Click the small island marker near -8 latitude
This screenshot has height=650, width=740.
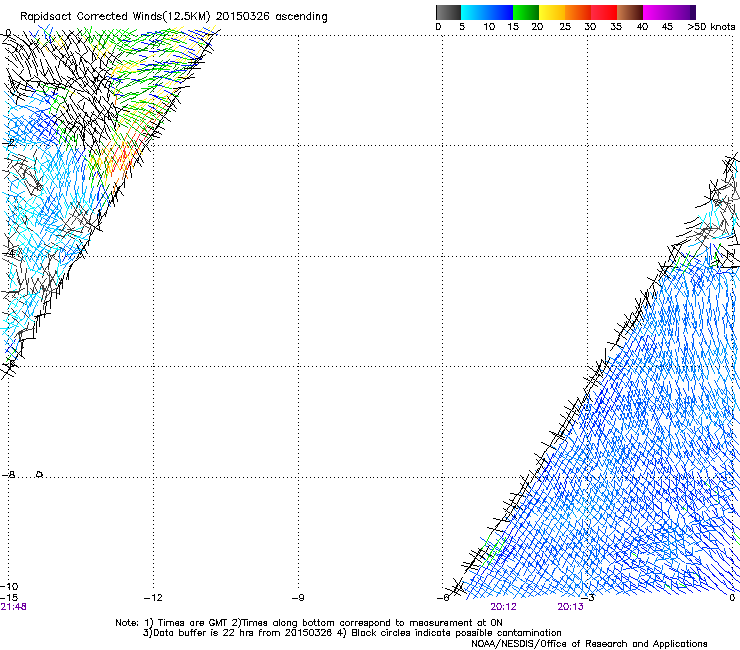(39, 474)
